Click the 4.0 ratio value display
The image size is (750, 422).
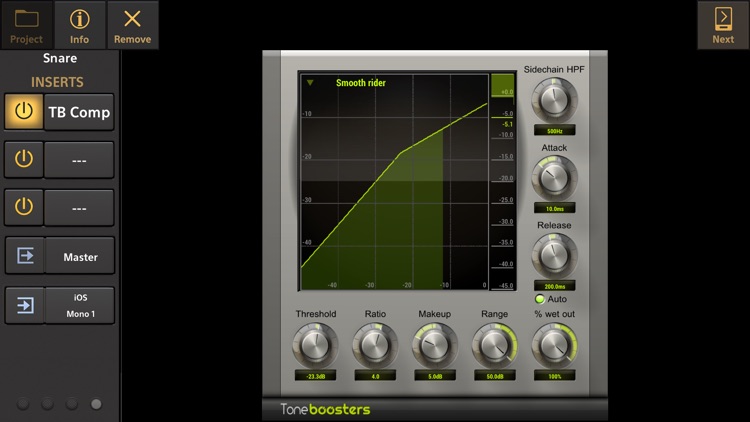(x=375, y=376)
